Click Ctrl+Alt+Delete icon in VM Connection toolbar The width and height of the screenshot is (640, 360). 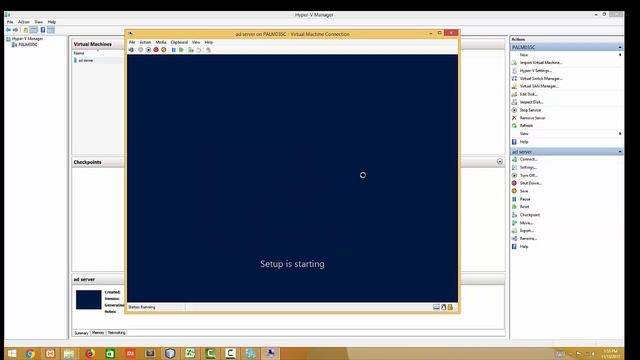tap(131, 50)
